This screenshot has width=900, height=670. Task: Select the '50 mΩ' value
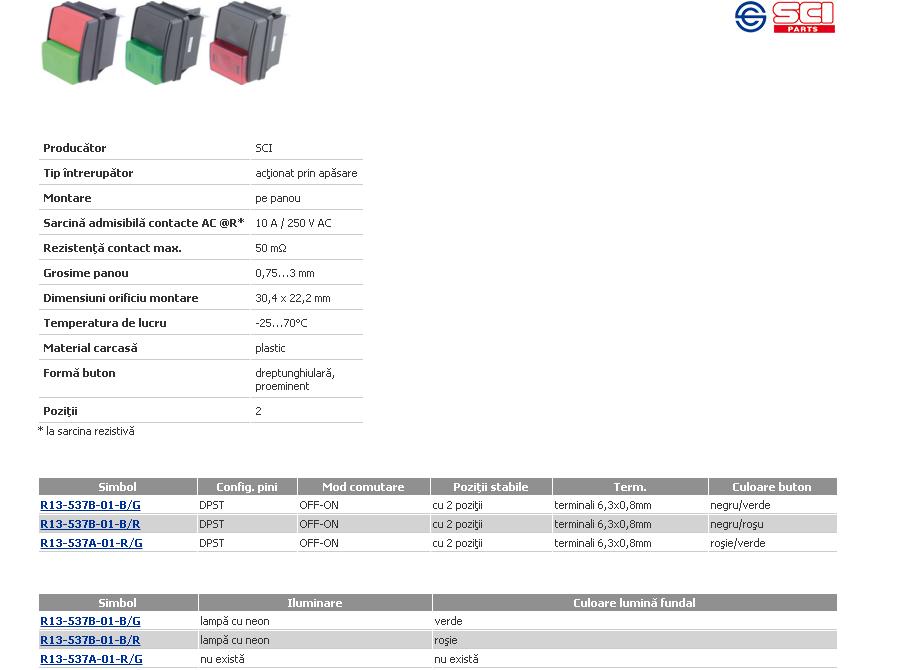pos(271,248)
